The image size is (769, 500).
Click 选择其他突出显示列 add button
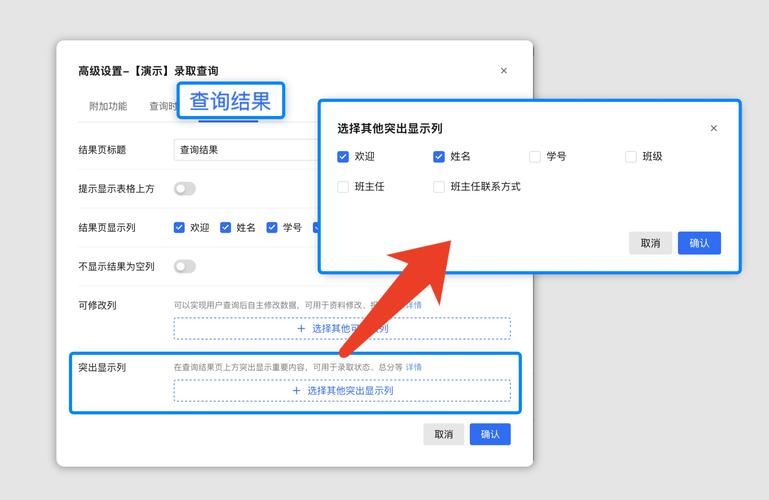342,391
